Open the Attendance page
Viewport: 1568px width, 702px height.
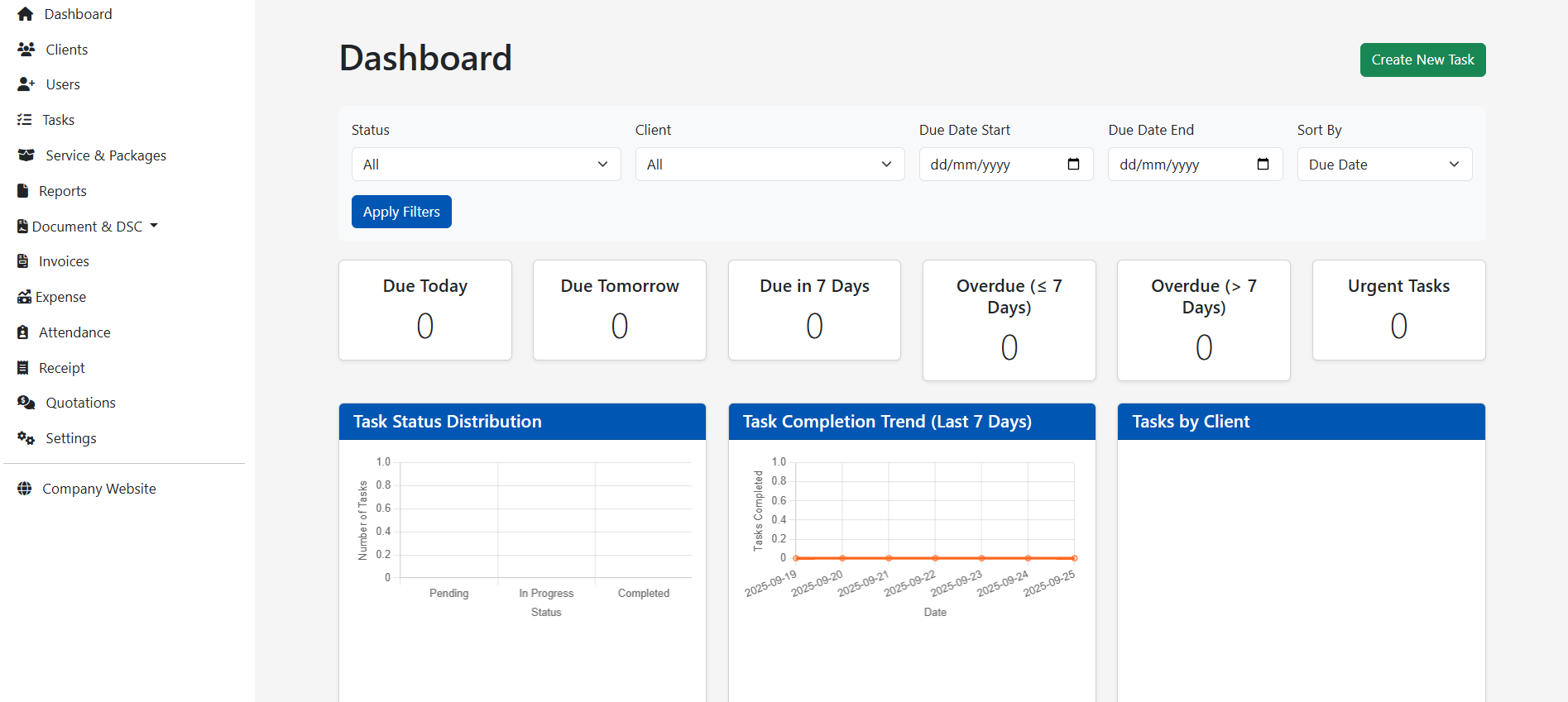coord(74,332)
